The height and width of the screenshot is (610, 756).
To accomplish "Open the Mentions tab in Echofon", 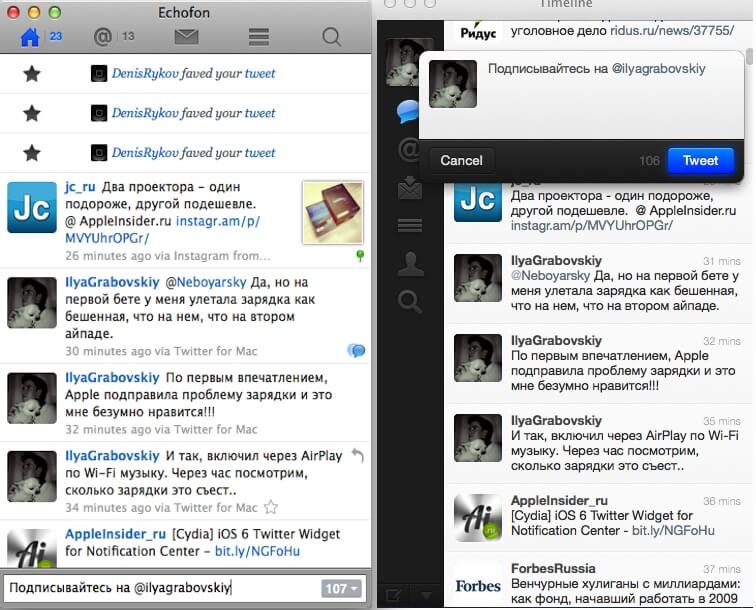I will [102, 37].
